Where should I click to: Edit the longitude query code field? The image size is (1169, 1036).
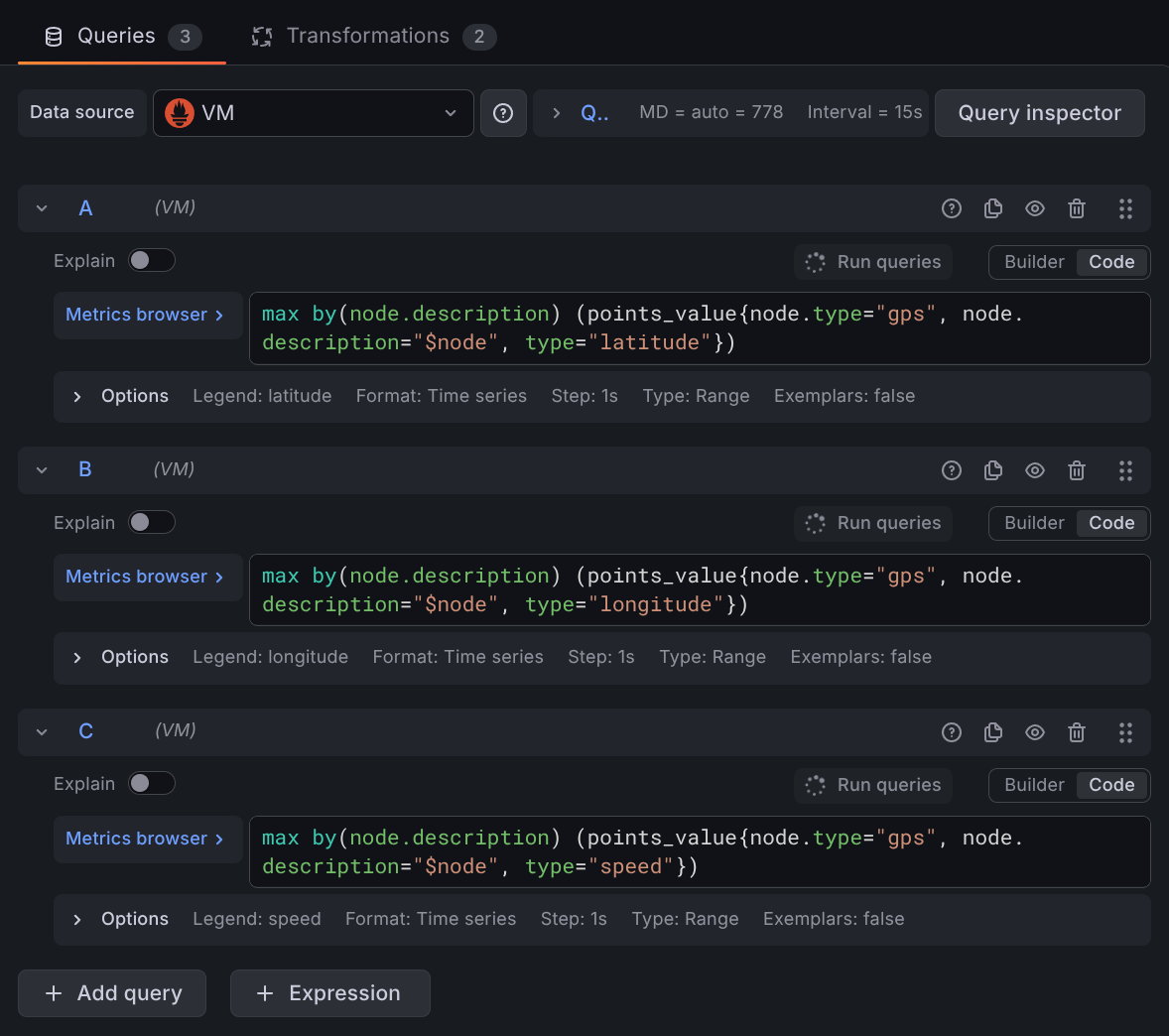pos(700,590)
